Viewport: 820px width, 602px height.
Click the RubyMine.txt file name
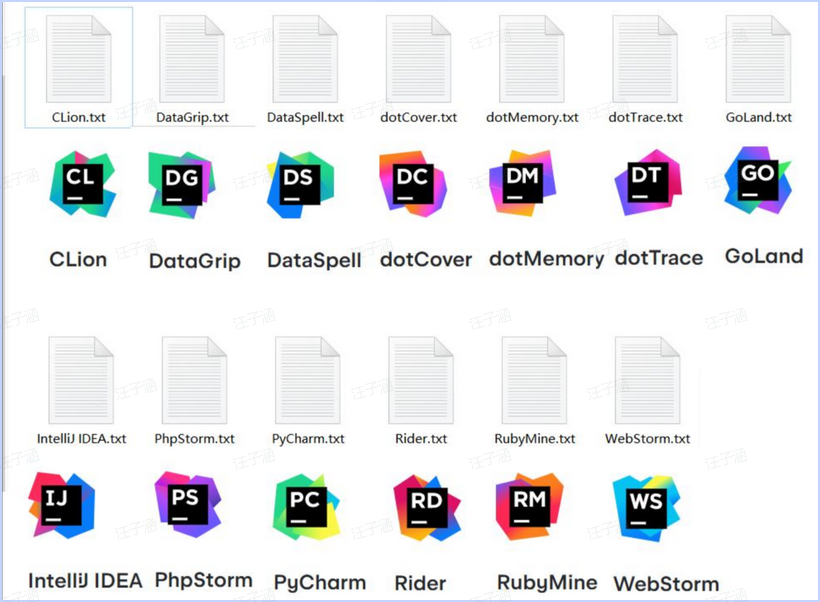click(534, 438)
